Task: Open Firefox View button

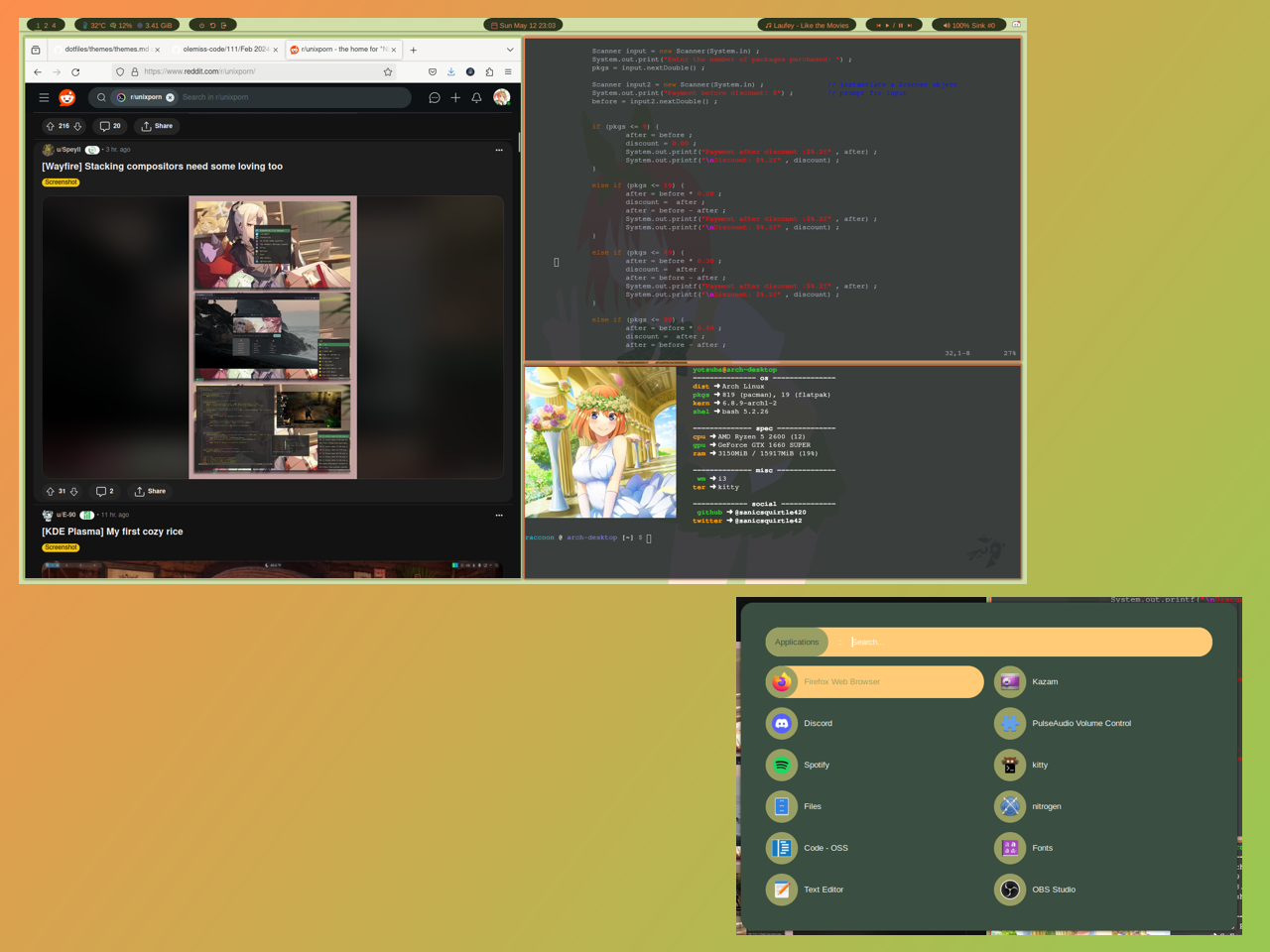Action: (36, 50)
